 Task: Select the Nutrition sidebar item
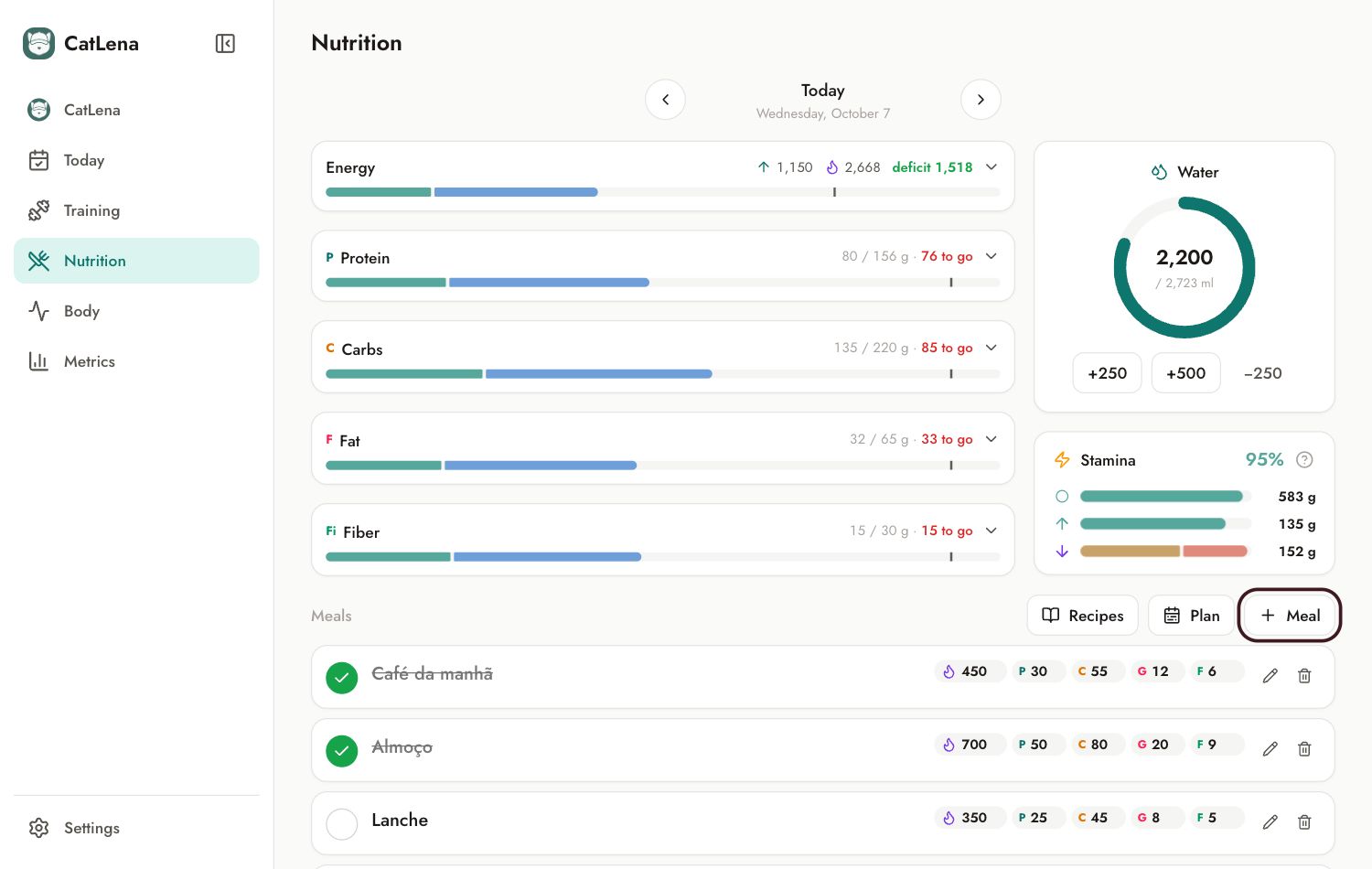click(136, 261)
